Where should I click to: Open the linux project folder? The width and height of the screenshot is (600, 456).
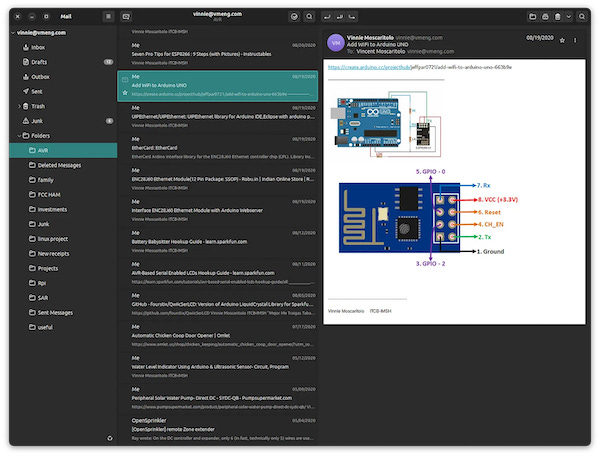click(63, 239)
